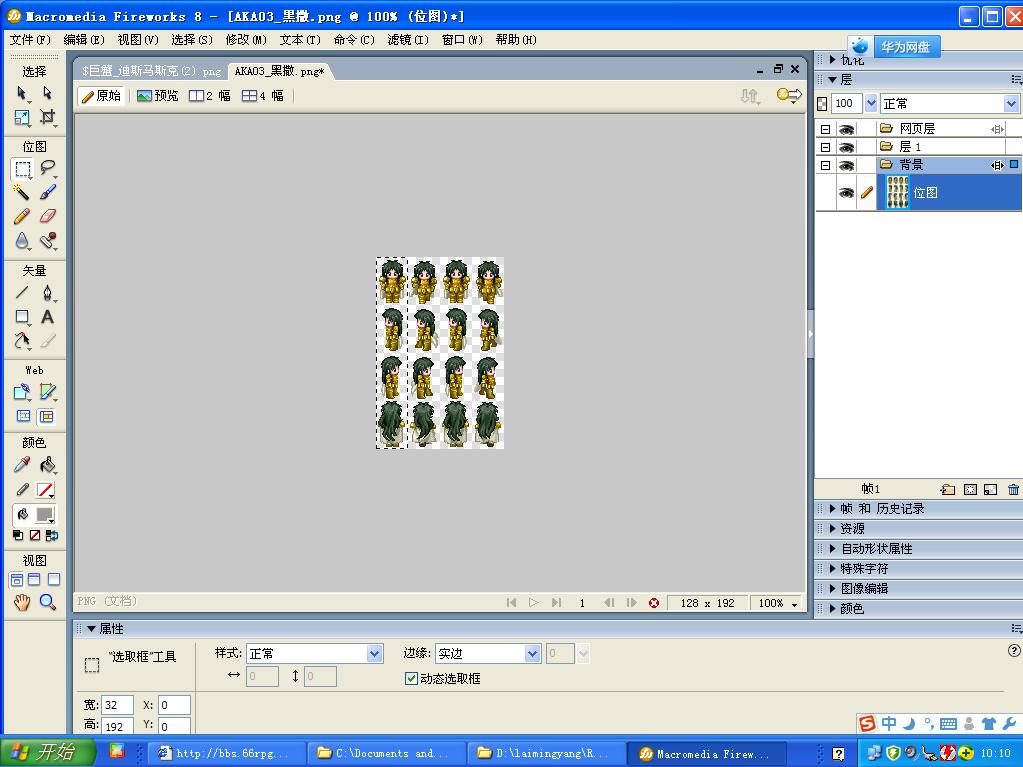Viewport: 1023px width, 767px height.
Task: Select the Text tool
Action: click(47, 317)
